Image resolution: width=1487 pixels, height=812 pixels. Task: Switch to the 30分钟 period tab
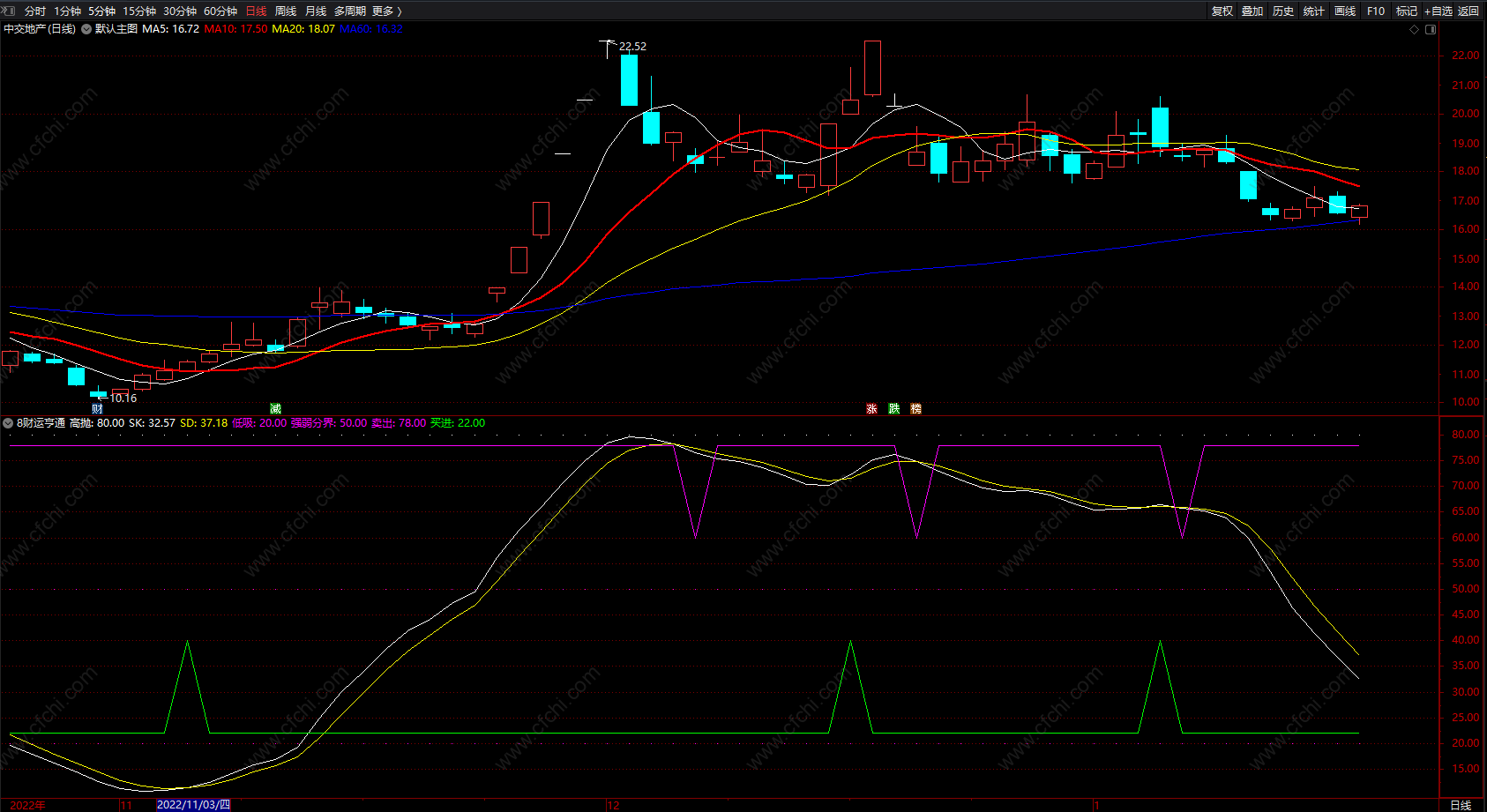[x=180, y=11]
